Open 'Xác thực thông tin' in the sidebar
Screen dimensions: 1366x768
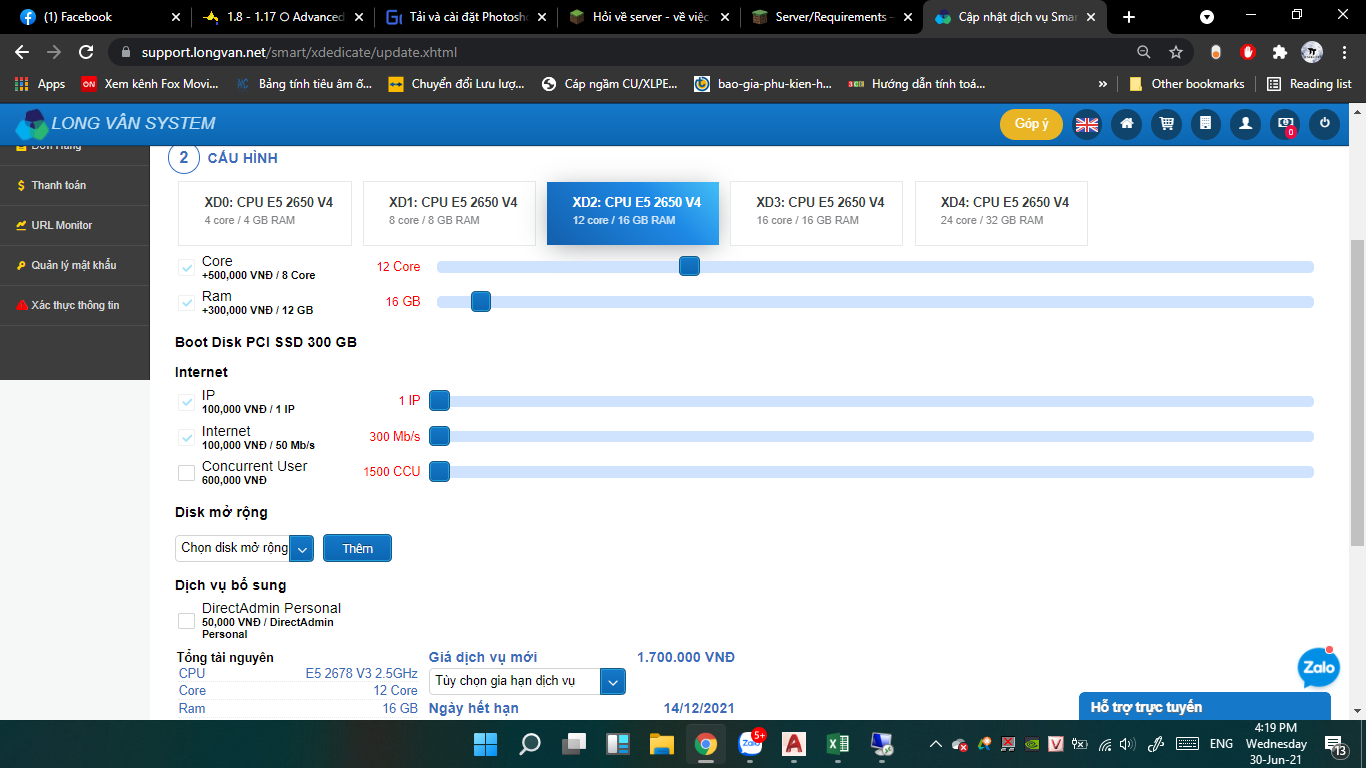coord(75,305)
